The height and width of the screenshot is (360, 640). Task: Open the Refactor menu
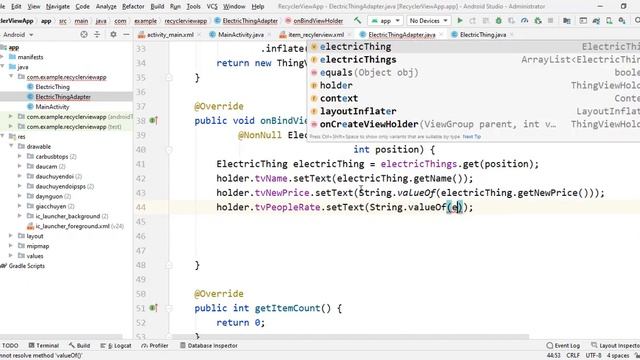(133, 7)
